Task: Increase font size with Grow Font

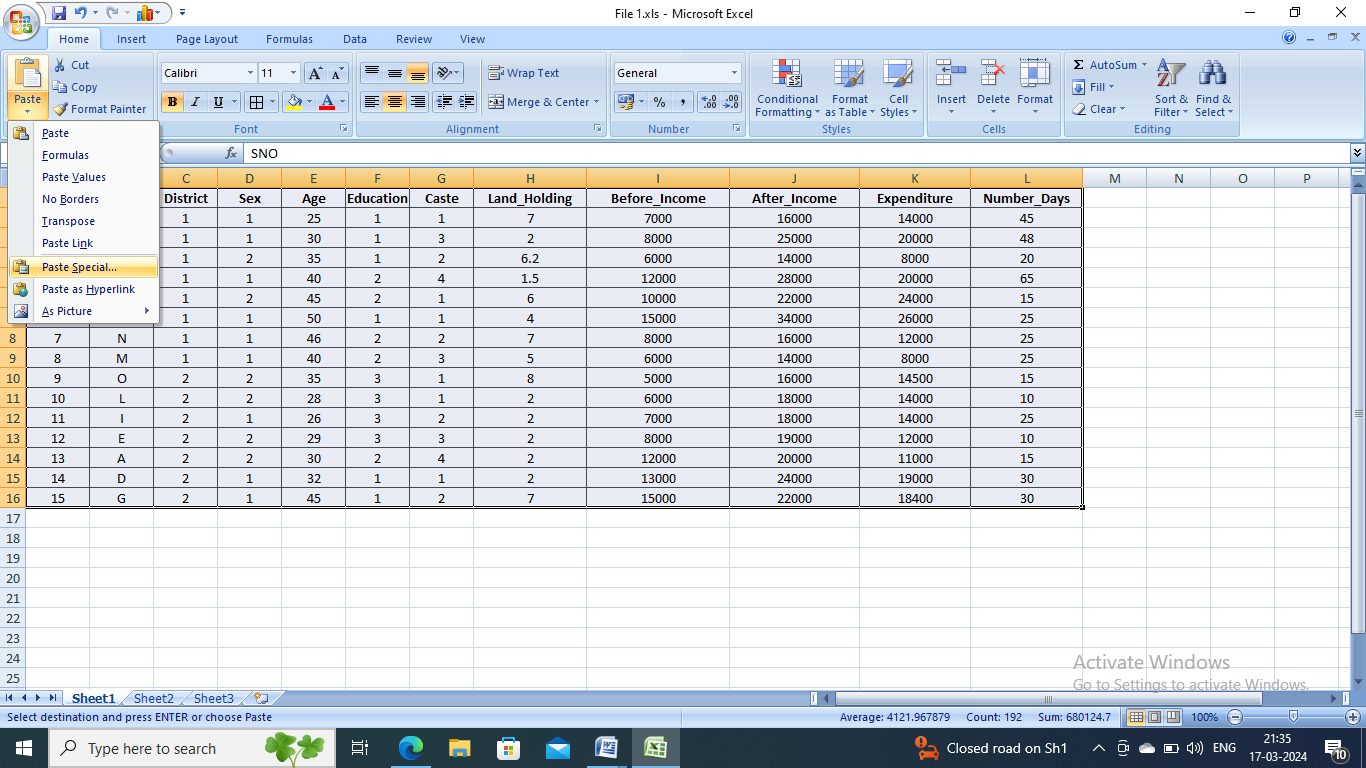Action: [x=316, y=73]
